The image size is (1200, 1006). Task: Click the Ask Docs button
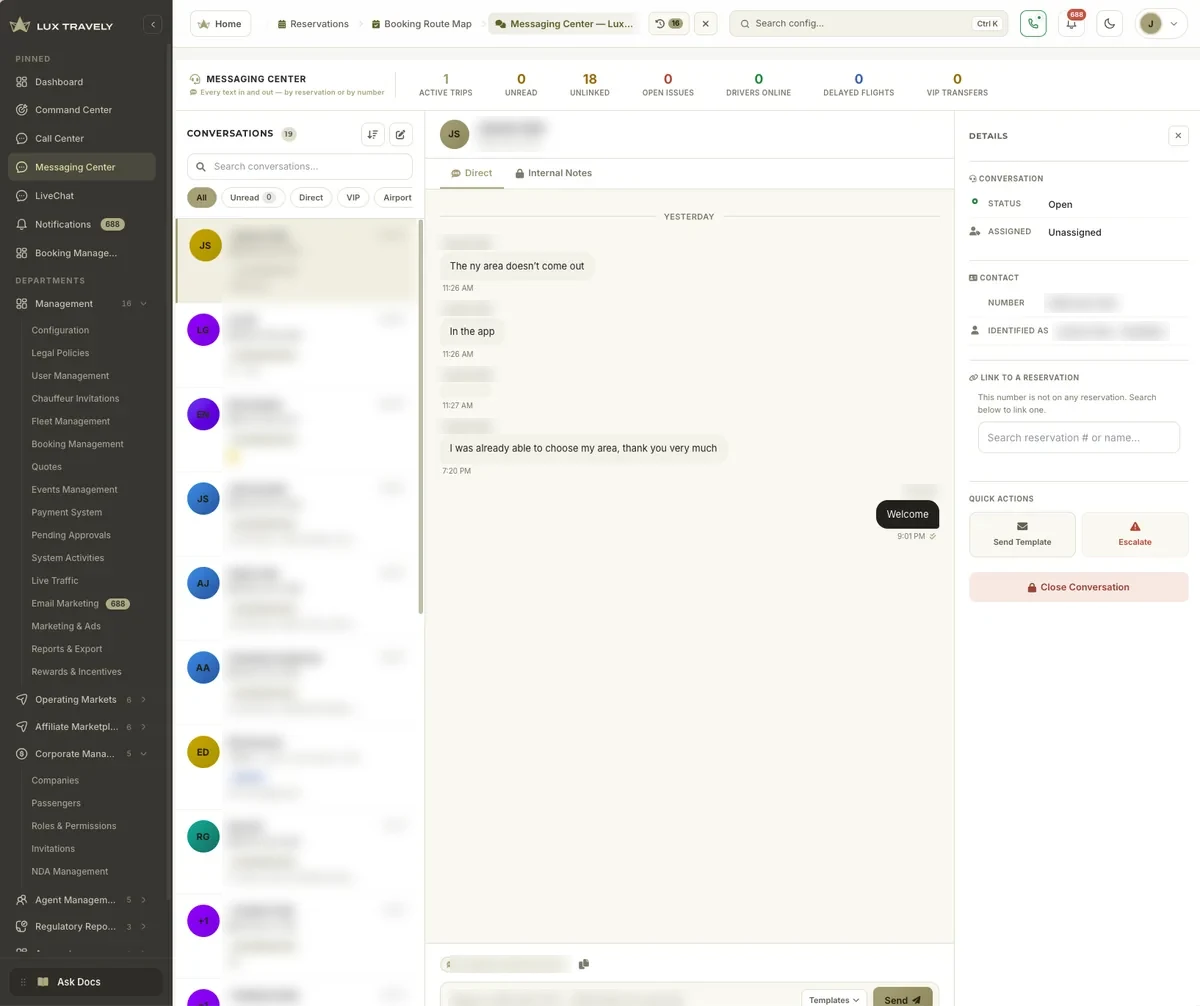pos(85,982)
